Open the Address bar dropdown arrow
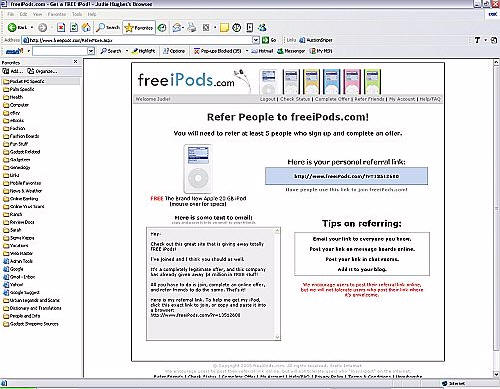 [x=256, y=40]
